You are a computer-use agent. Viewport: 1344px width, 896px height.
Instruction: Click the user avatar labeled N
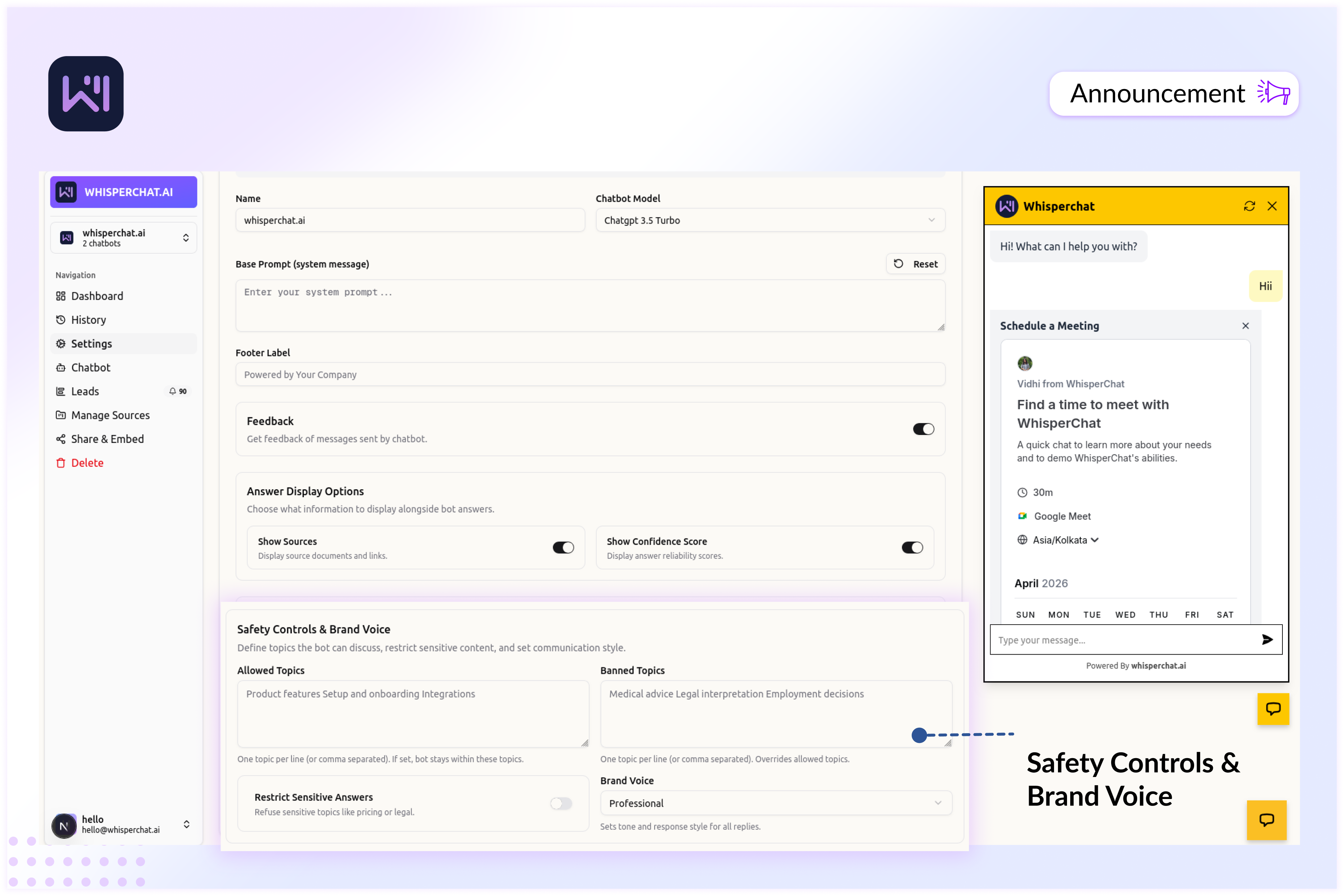[x=64, y=826]
